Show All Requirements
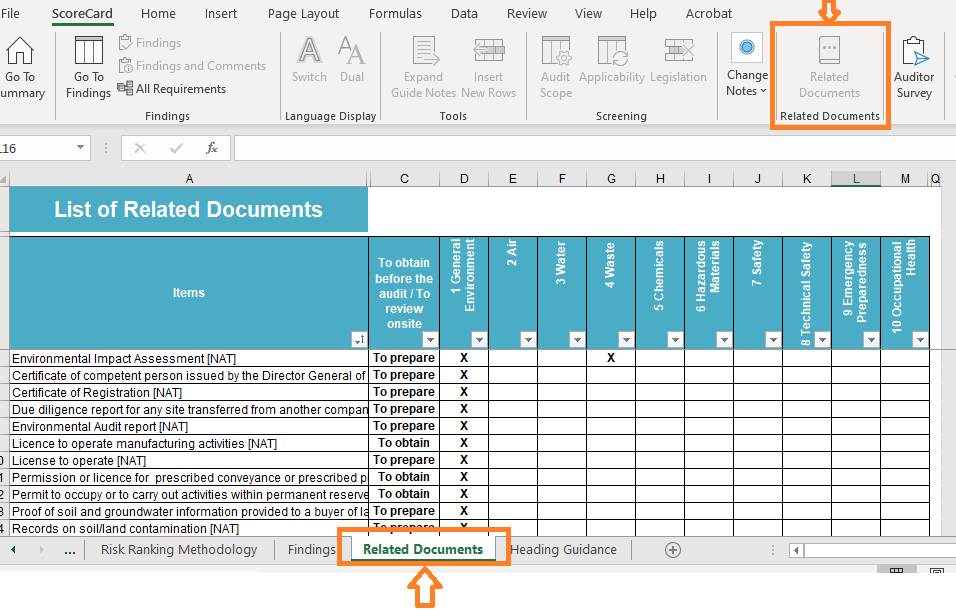Viewport: 956px width, 611px height. [x=172, y=89]
